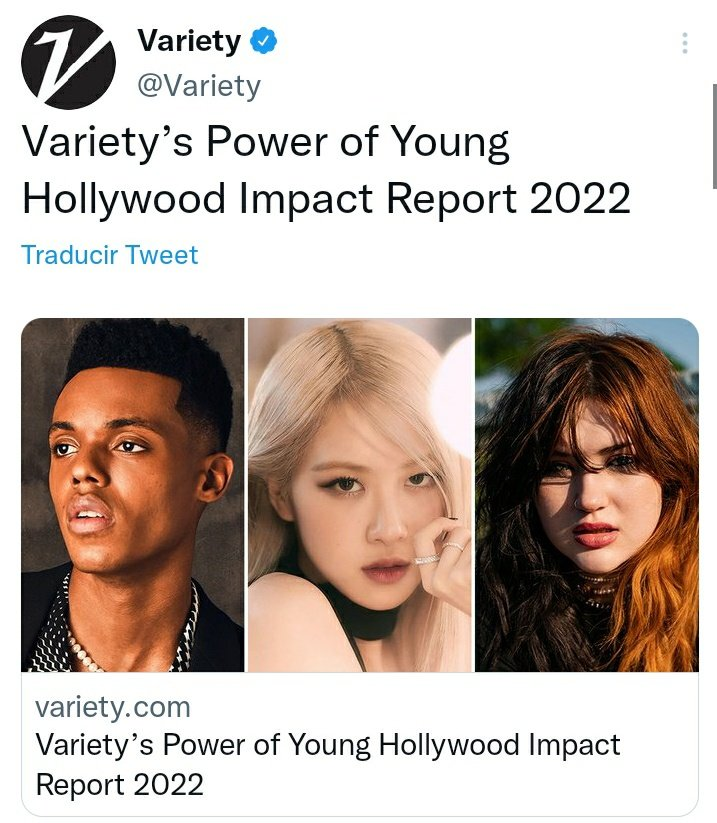Image resolution: width=717 pixels, height=823 pixels.
Task: Click the vertical scrollbar thumb at right edge
Action: click(x=714, y=136)
